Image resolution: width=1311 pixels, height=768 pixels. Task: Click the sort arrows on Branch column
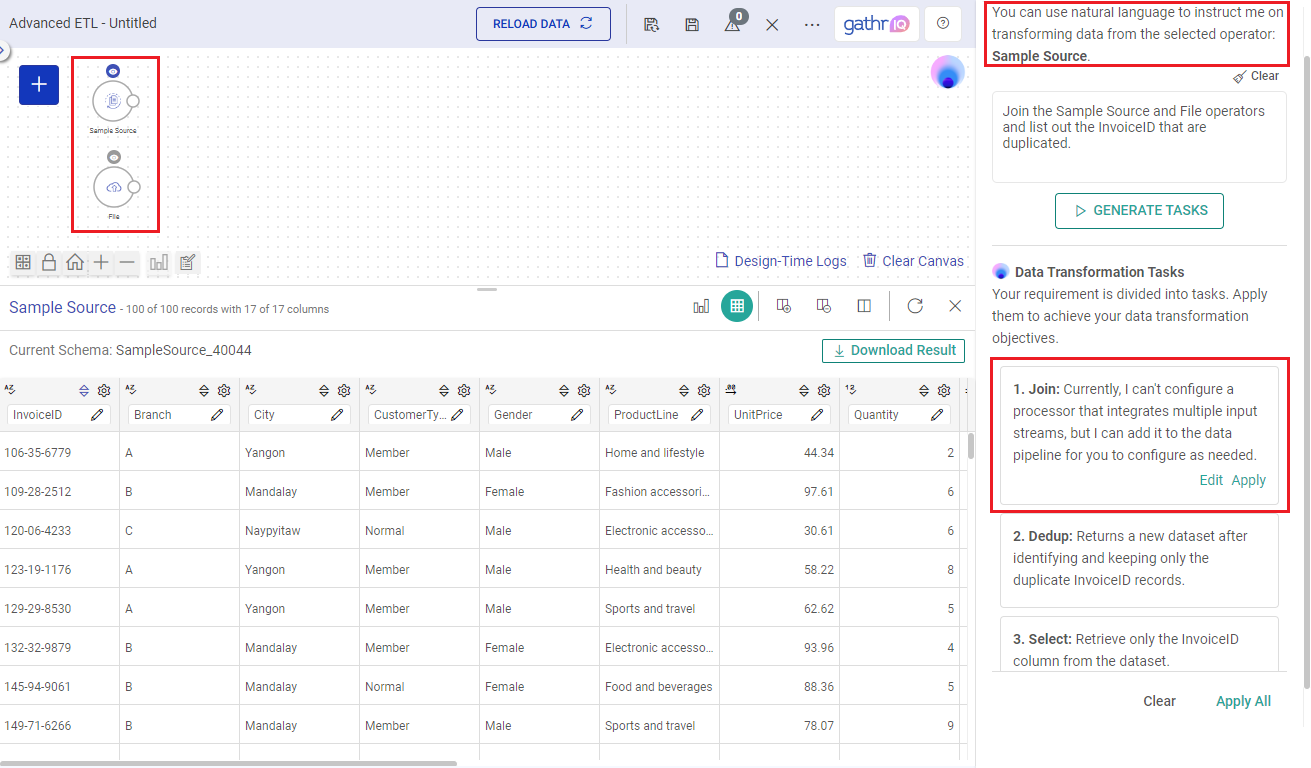204,391
